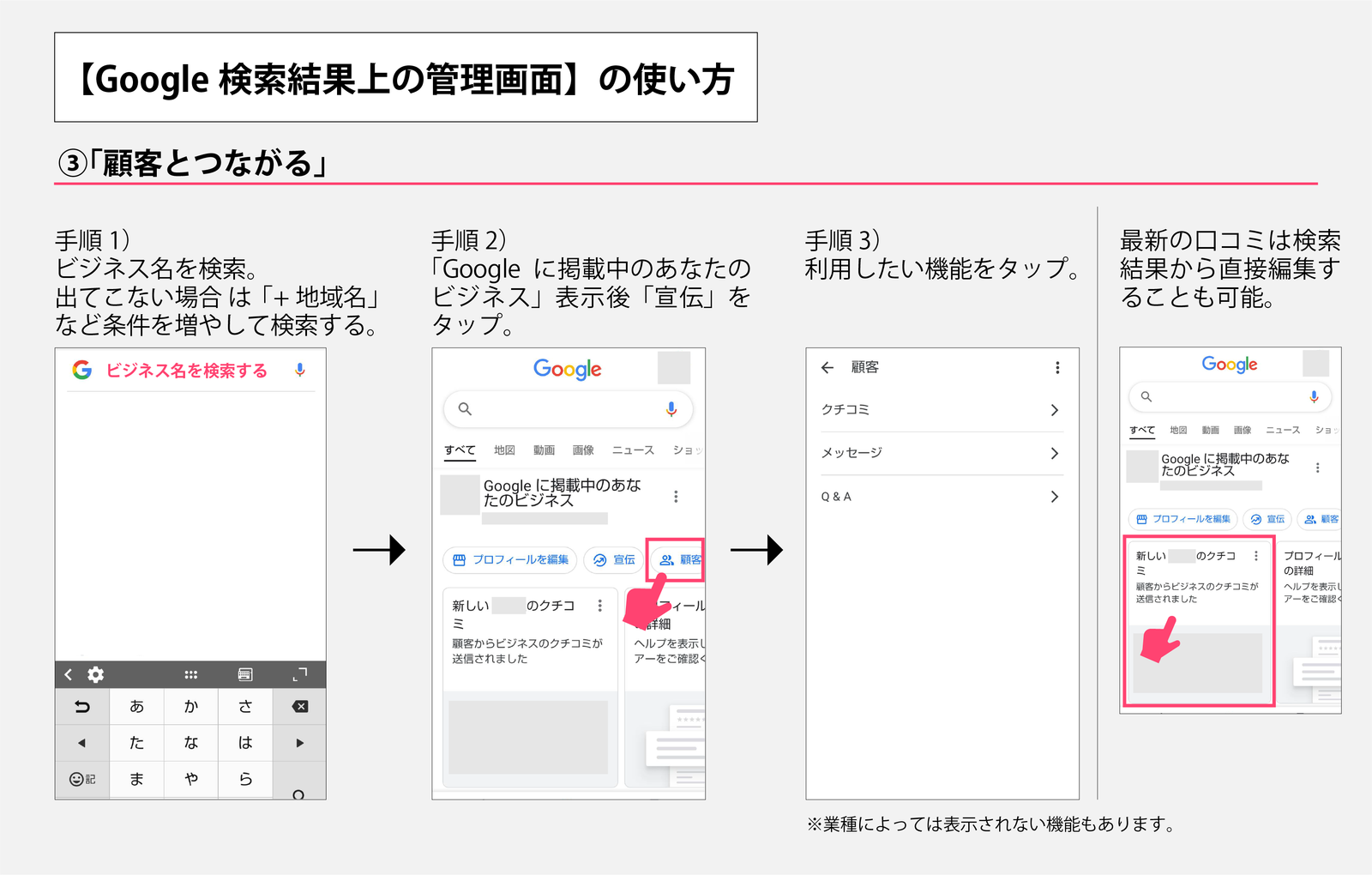Tap the 顧客 chip in the rightmost phone screen
The height and width of the screenshot is (875, 1372).
(x=1320, y=519)
